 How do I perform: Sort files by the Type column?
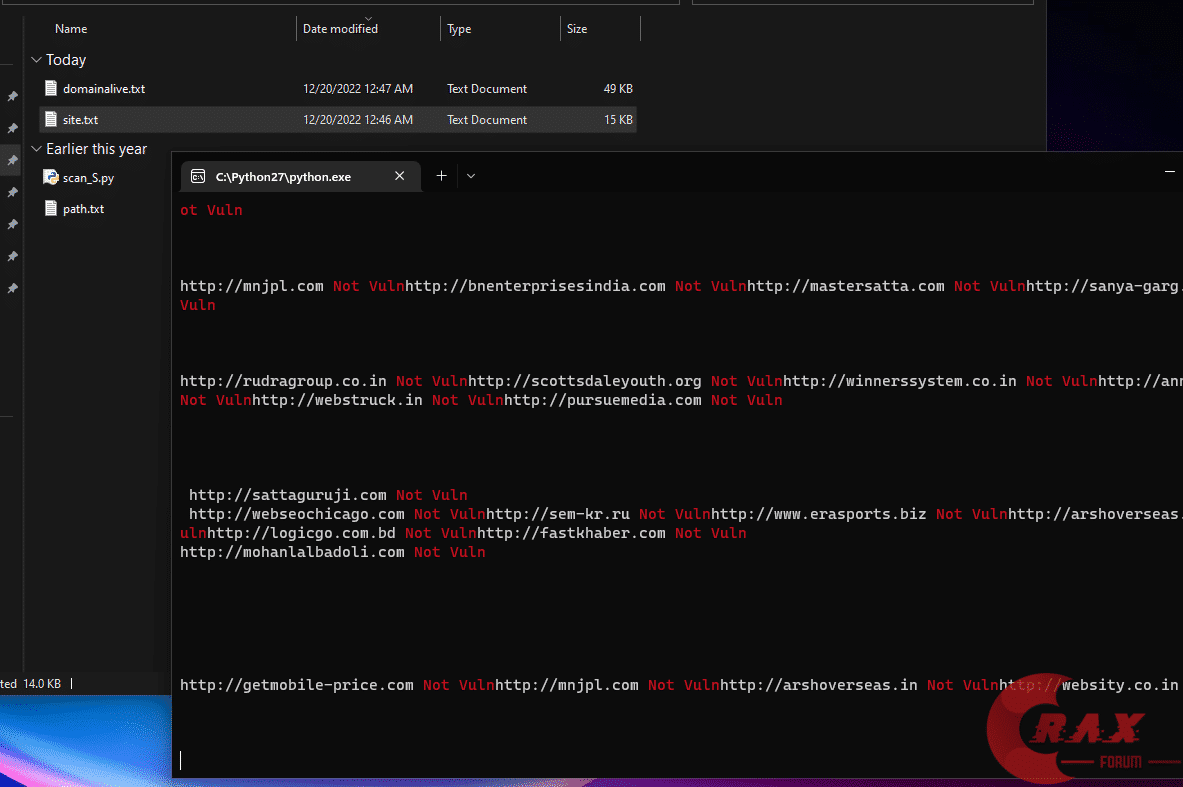[x=459, y=29]
